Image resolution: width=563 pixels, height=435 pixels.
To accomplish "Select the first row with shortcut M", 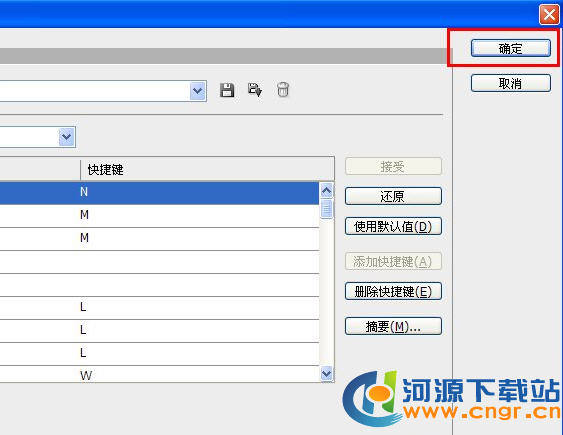I will [x=159, y=216].
